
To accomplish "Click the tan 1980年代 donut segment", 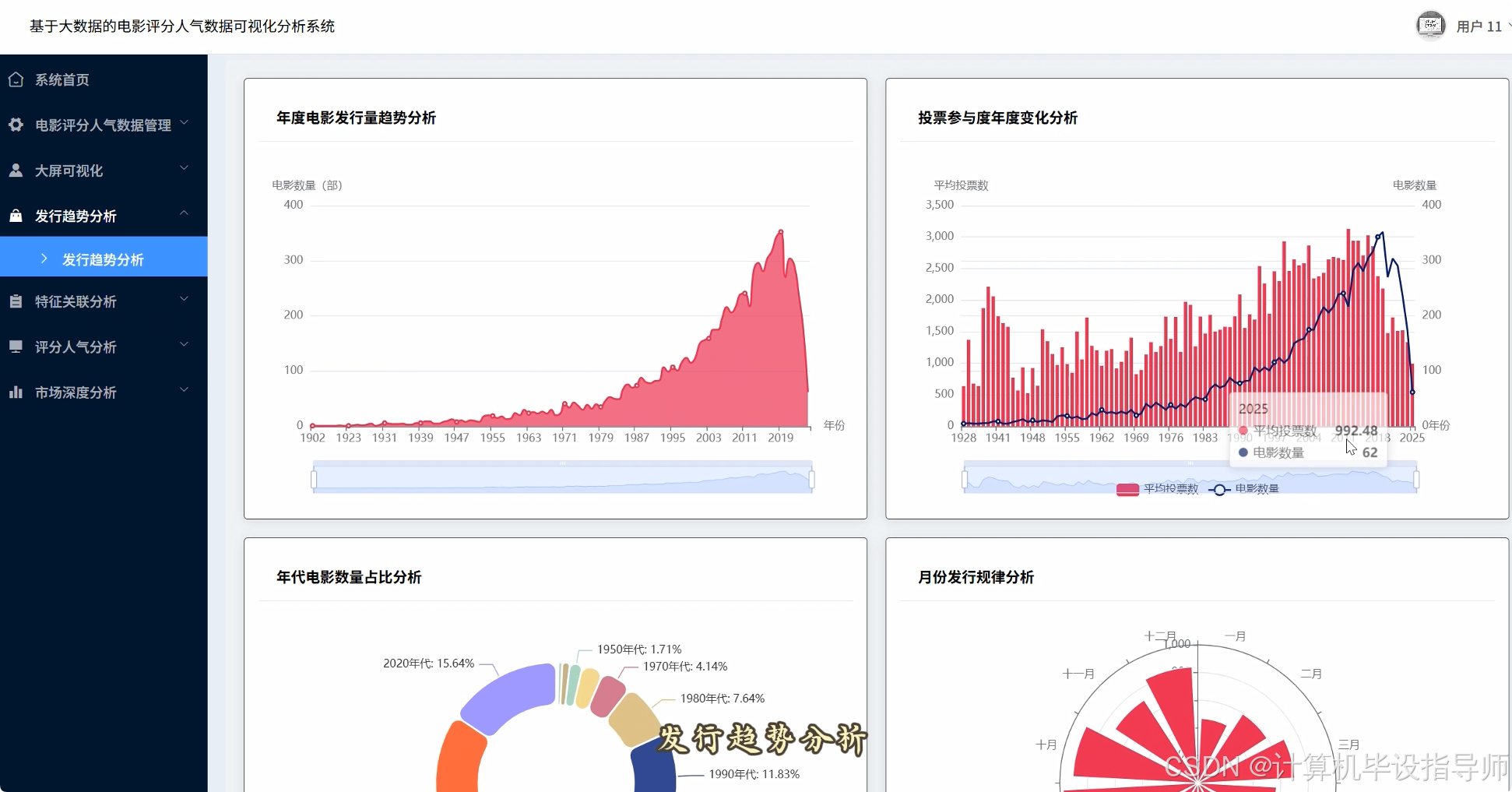I will pos(633,720).
